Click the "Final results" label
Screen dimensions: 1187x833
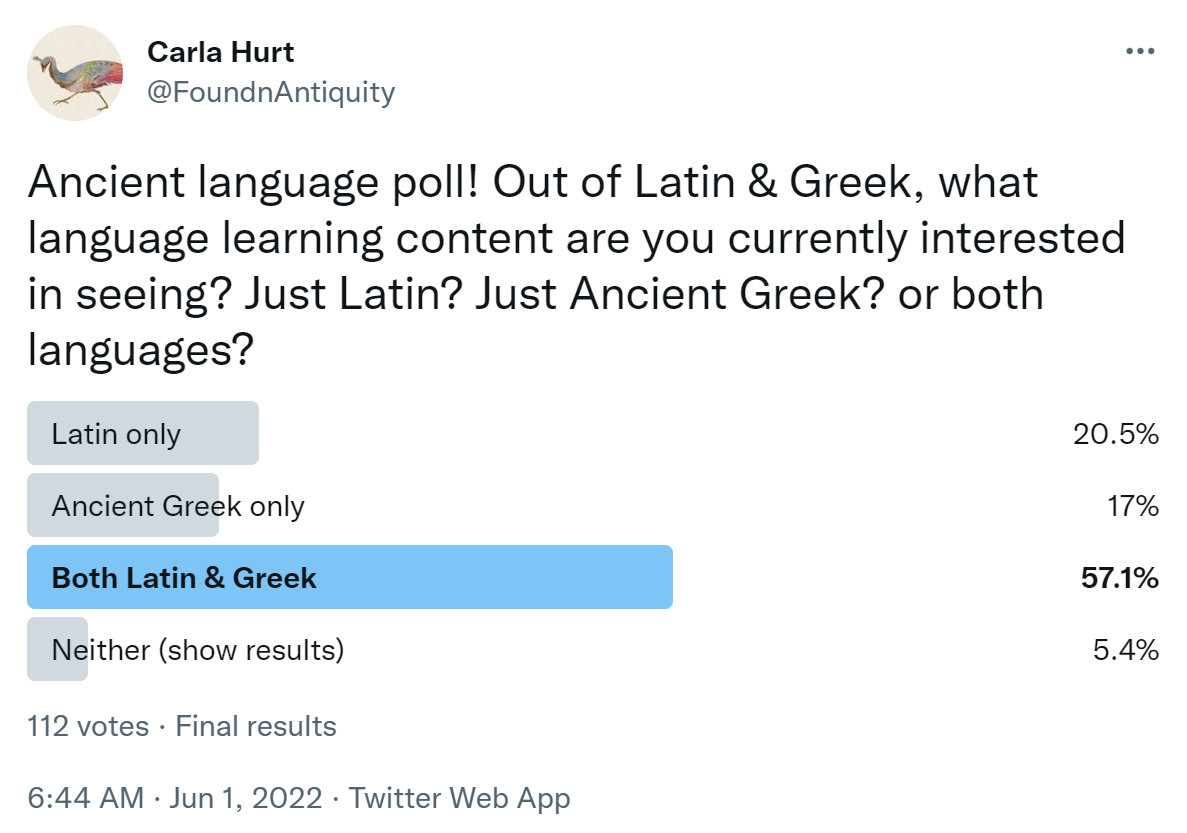point(256,726)
